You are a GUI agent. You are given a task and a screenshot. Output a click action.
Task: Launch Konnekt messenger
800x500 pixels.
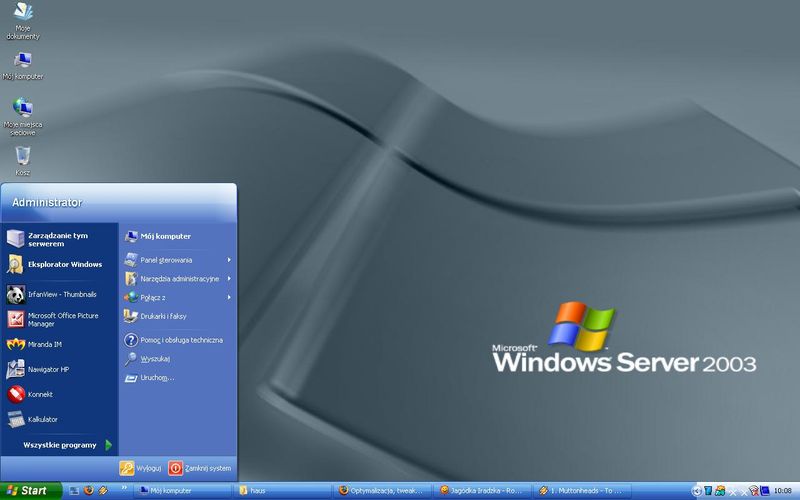pyautogui.click(x=59, y=394)
